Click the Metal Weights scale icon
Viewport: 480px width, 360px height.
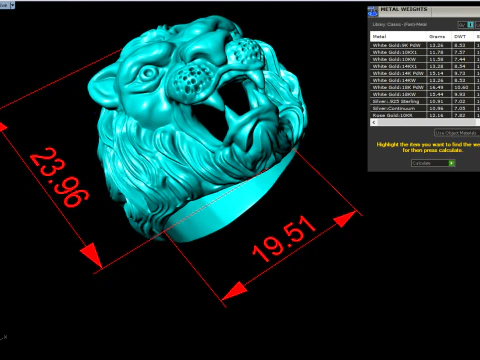pyautogui.click(x=373, y=12)
